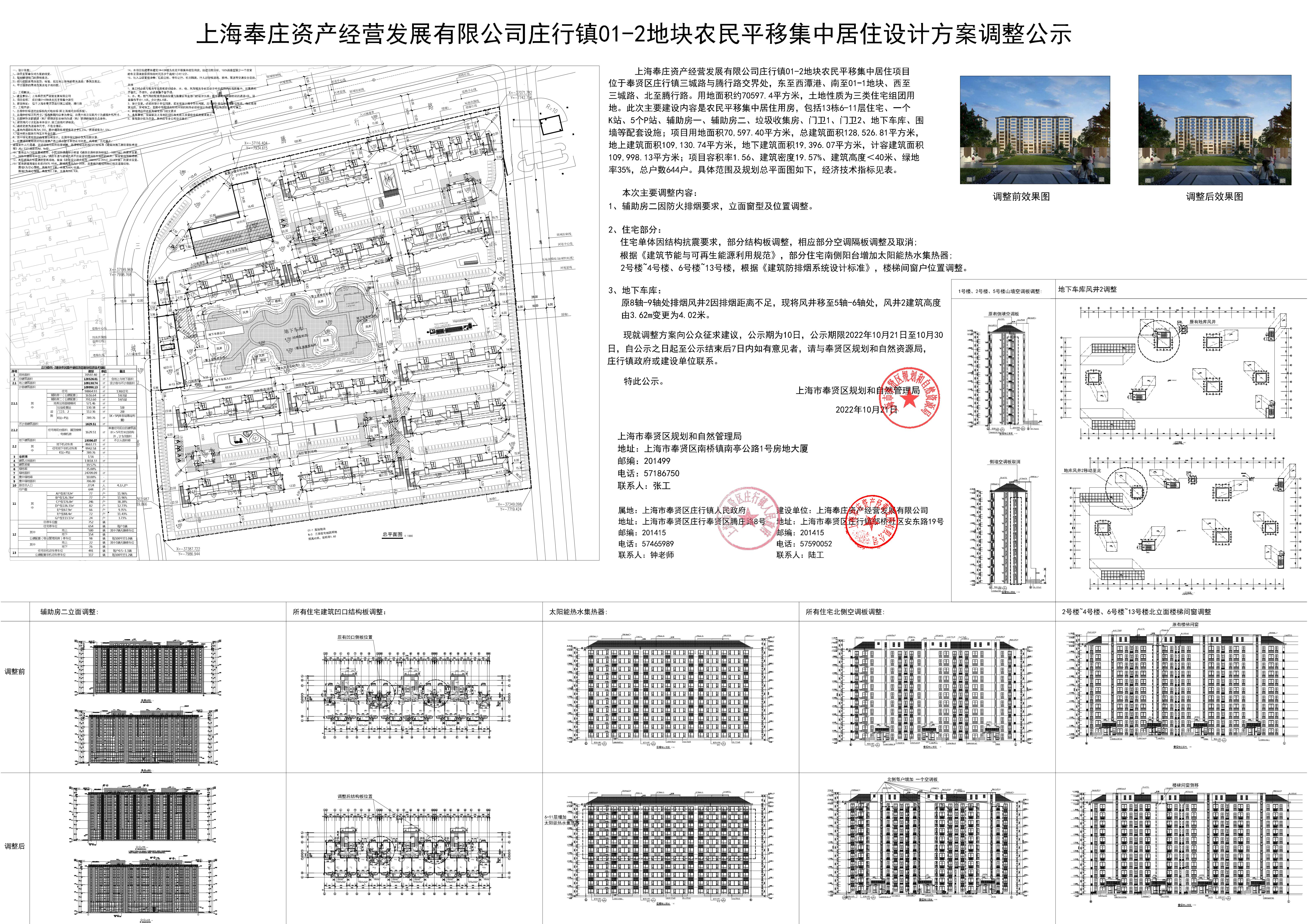Click the contact 联系人：张工
Image resolution: width=1308 pixels, height=924 pixels.
[x=644, y=486]
